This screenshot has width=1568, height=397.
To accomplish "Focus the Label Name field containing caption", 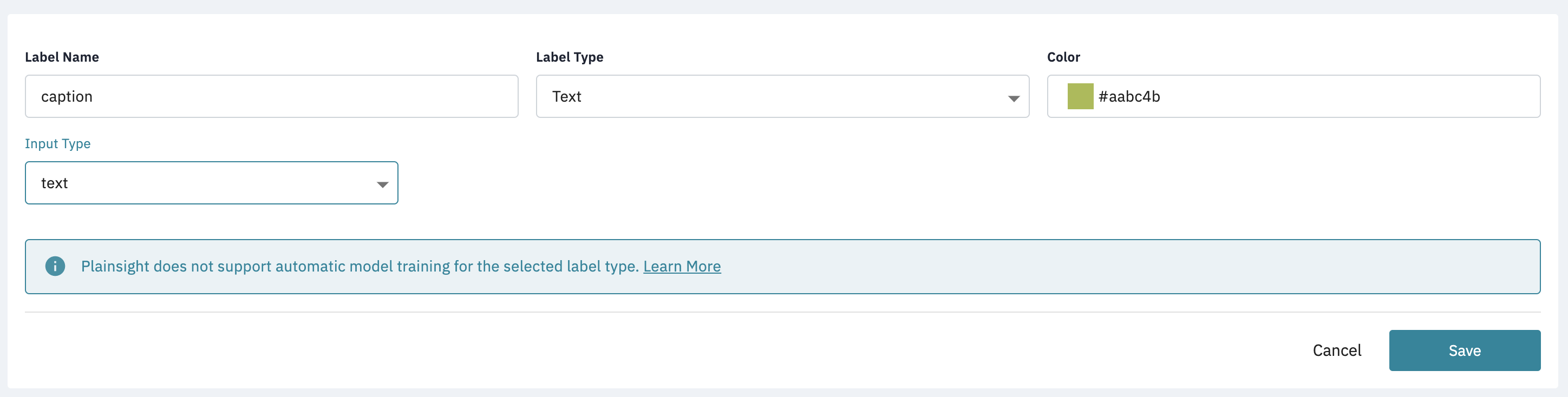I will (271, 96).
